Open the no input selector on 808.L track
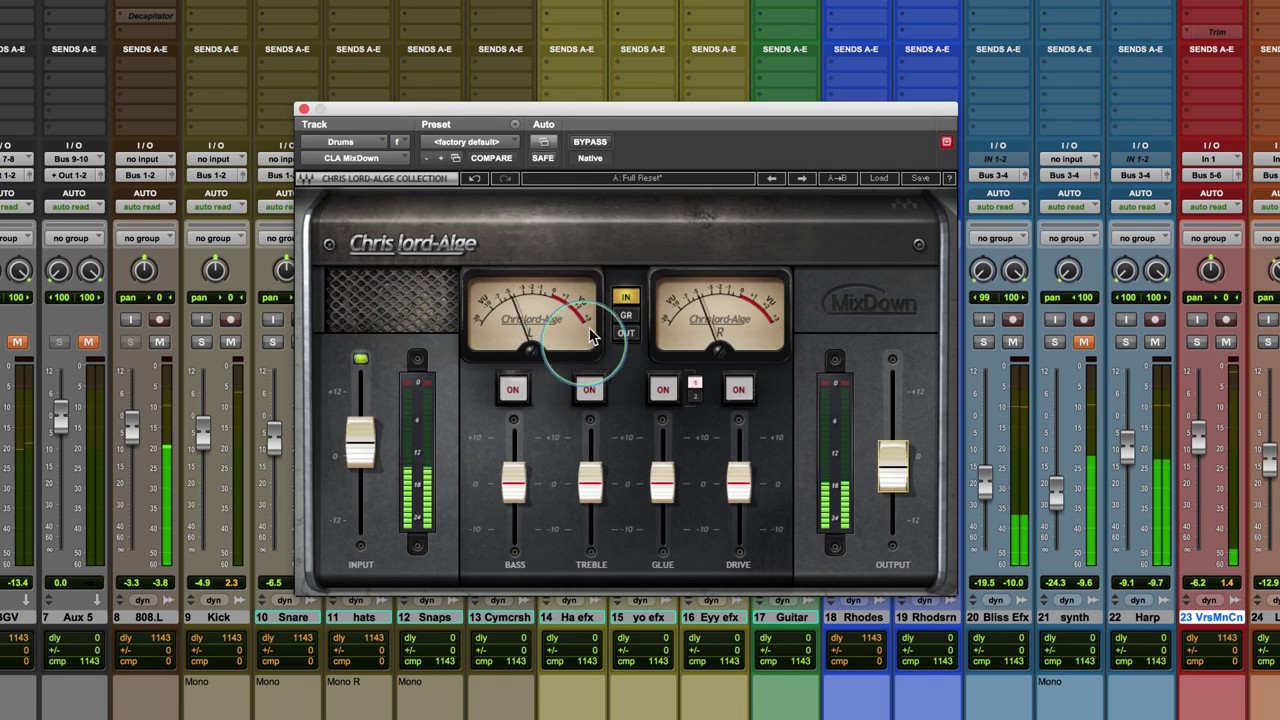 click(144, 159)
